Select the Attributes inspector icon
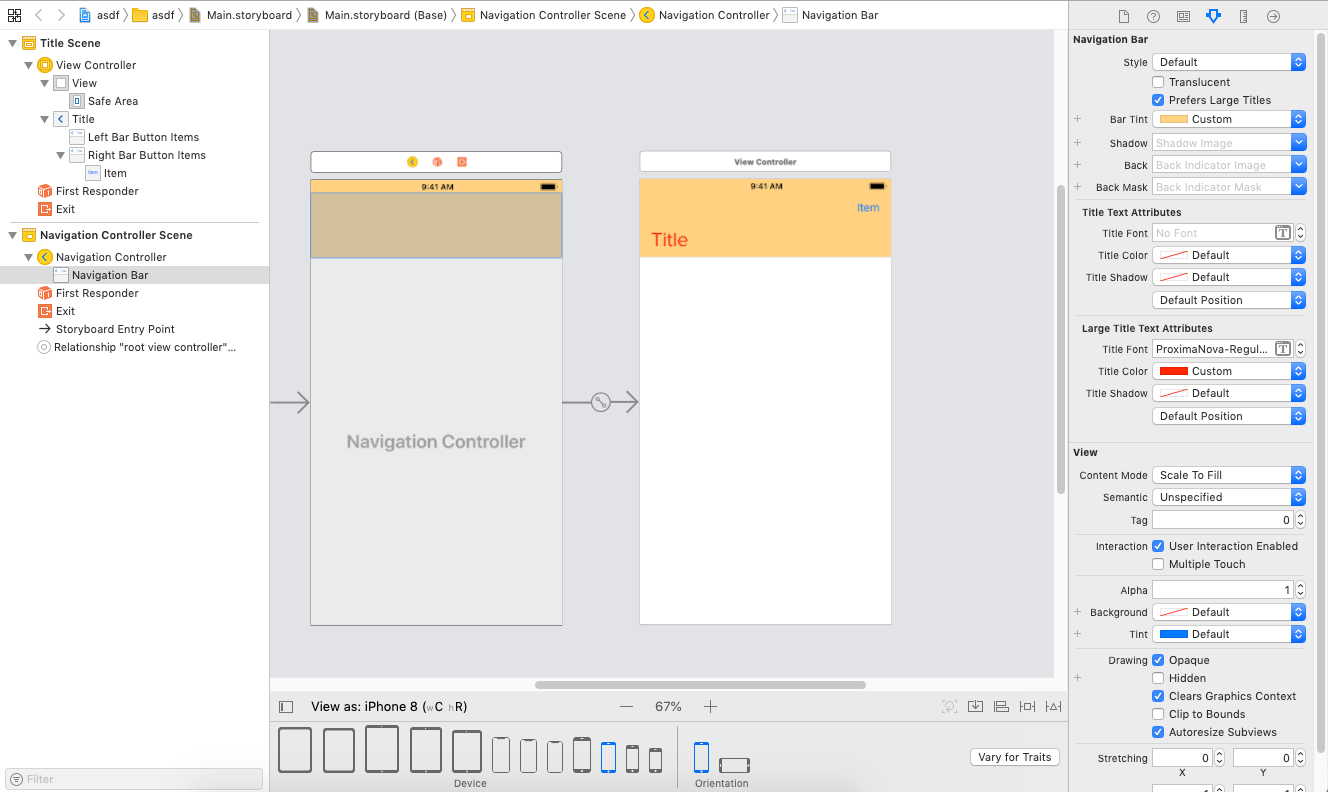The width and height of the screenshot is (1328, 792). 1213,16
